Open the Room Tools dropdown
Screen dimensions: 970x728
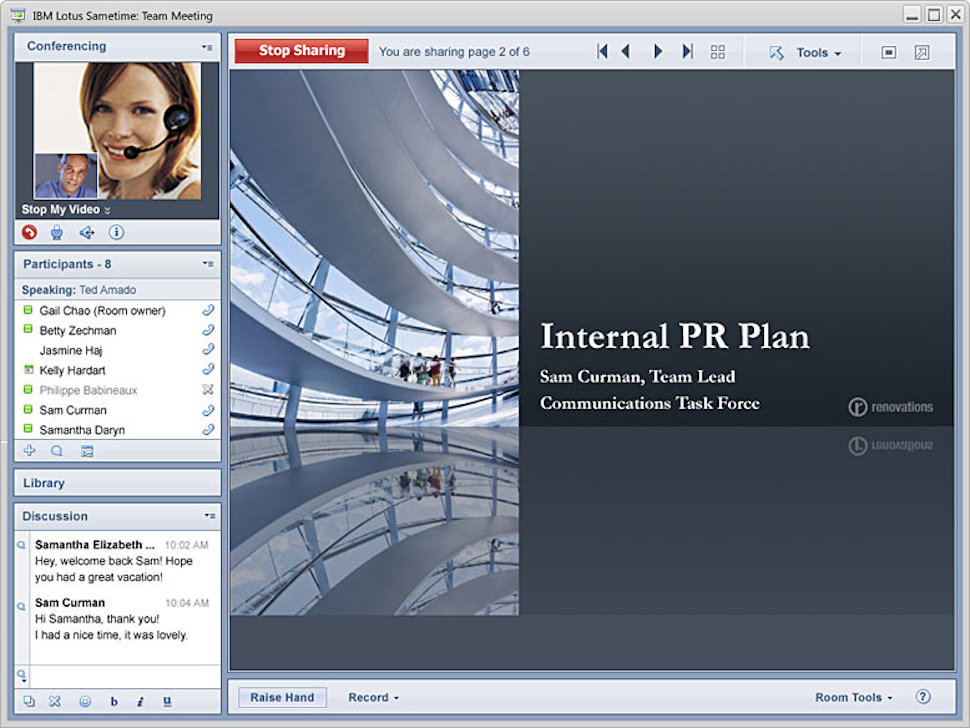click(x=854, y=698)
